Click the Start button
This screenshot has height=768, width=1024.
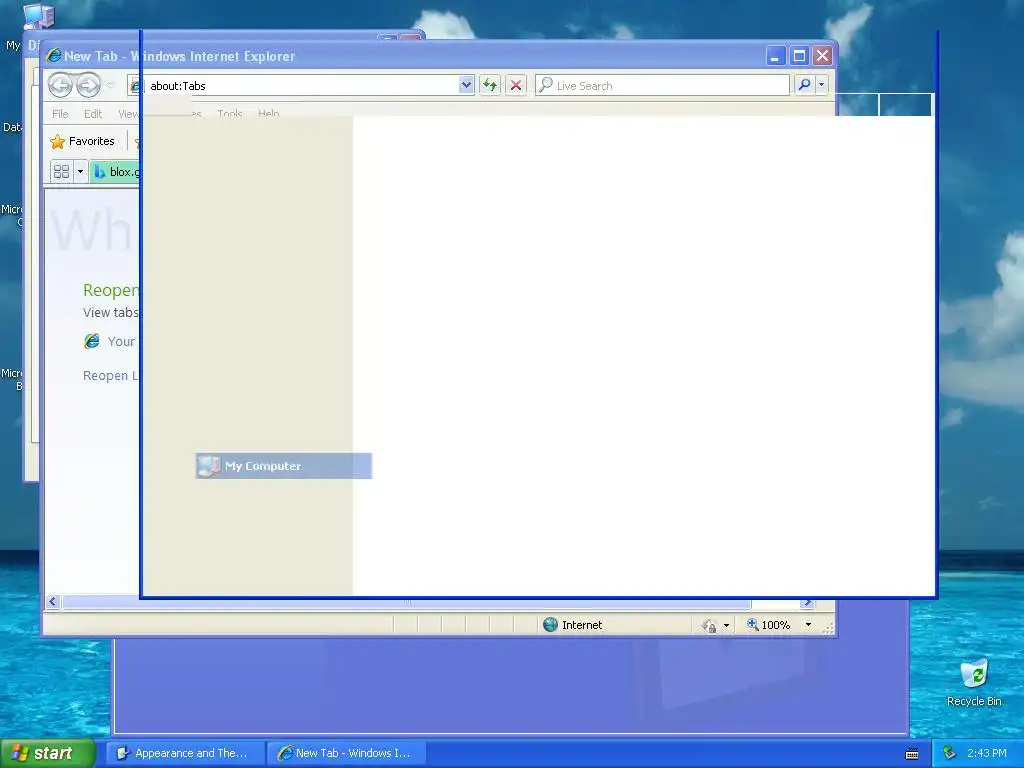tap(48, 753)
